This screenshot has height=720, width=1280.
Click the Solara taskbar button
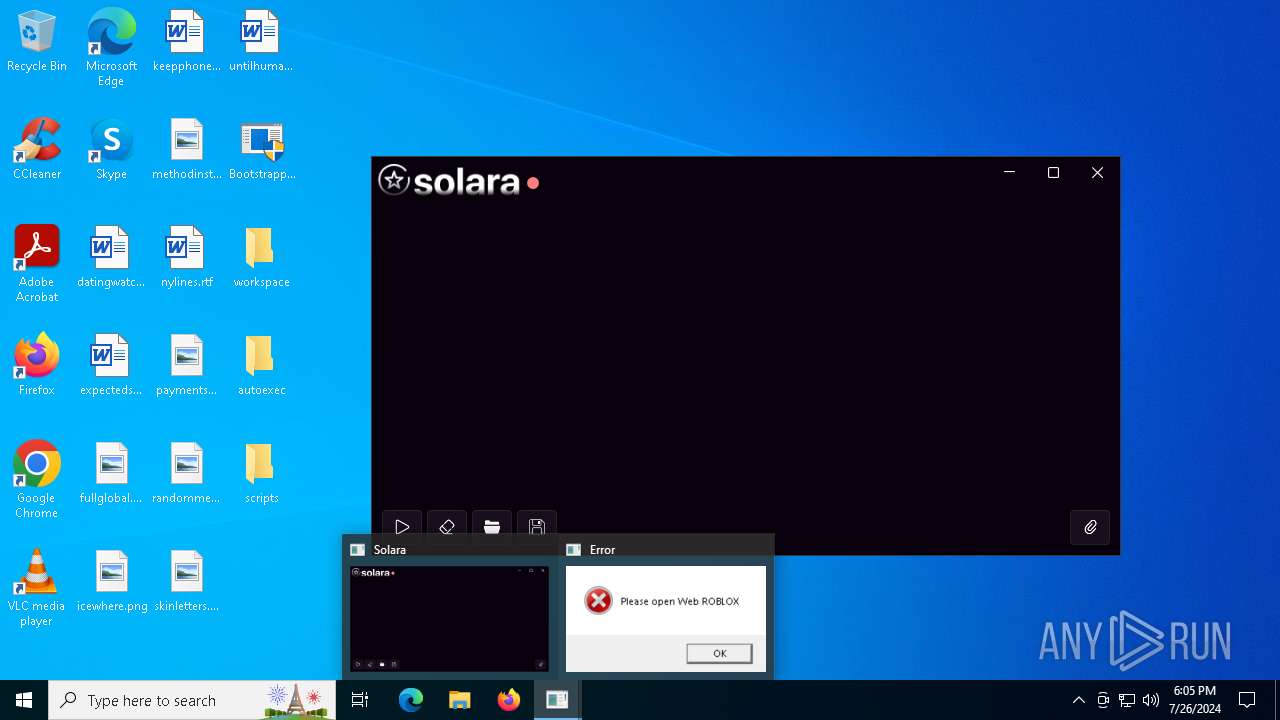click(x=557, y=700)
